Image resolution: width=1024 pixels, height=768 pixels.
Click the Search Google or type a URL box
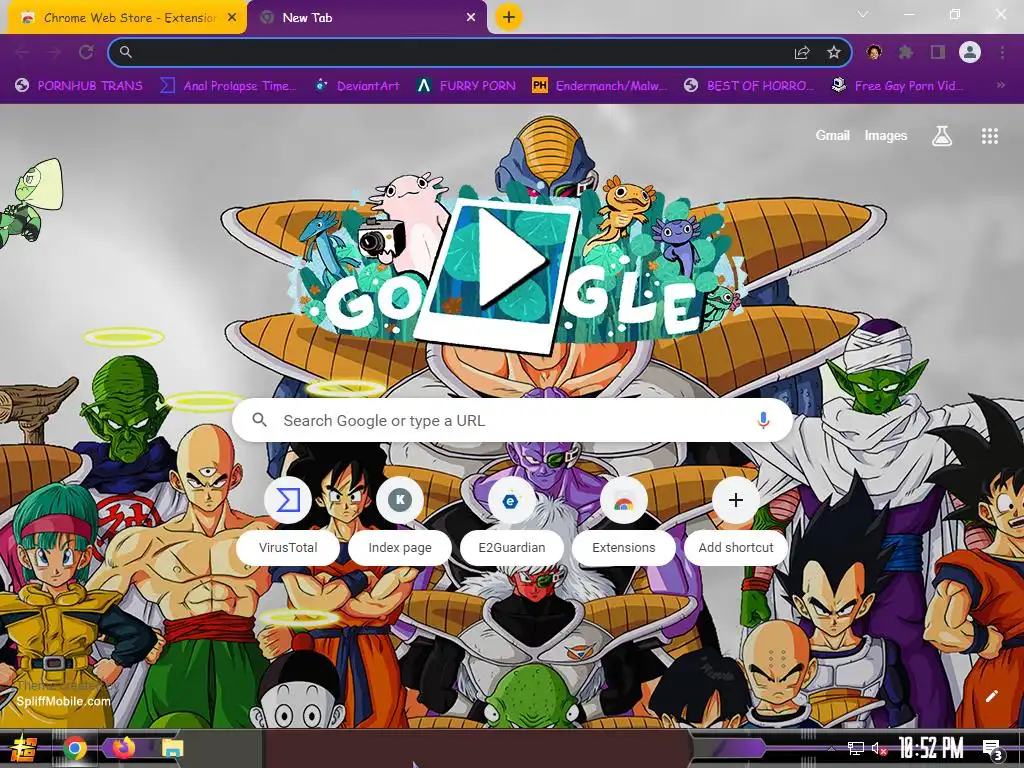(513, 420)
